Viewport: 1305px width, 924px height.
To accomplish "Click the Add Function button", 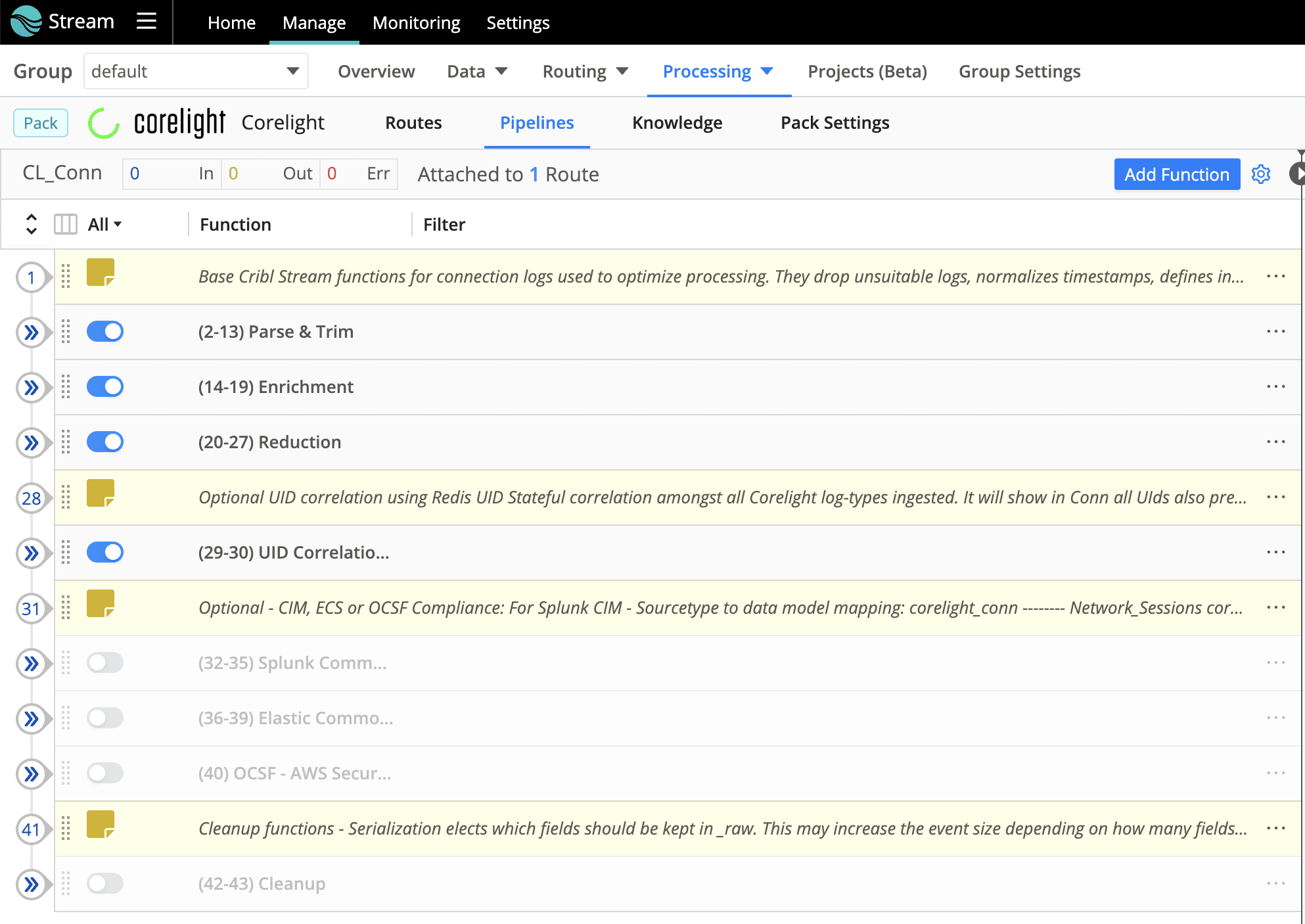I will [x=1176, y=174].
